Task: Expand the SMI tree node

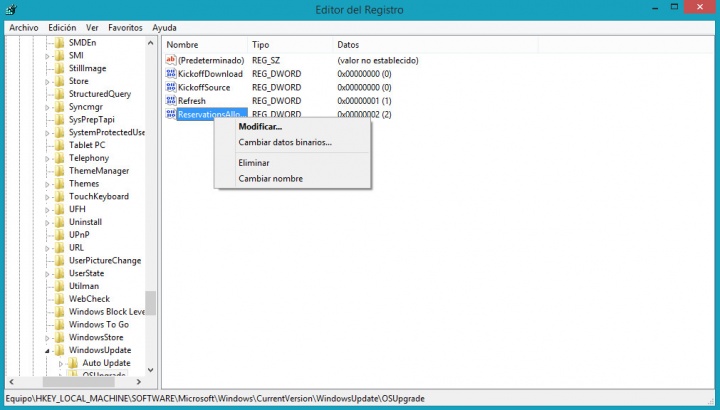Action: (47, 56)
